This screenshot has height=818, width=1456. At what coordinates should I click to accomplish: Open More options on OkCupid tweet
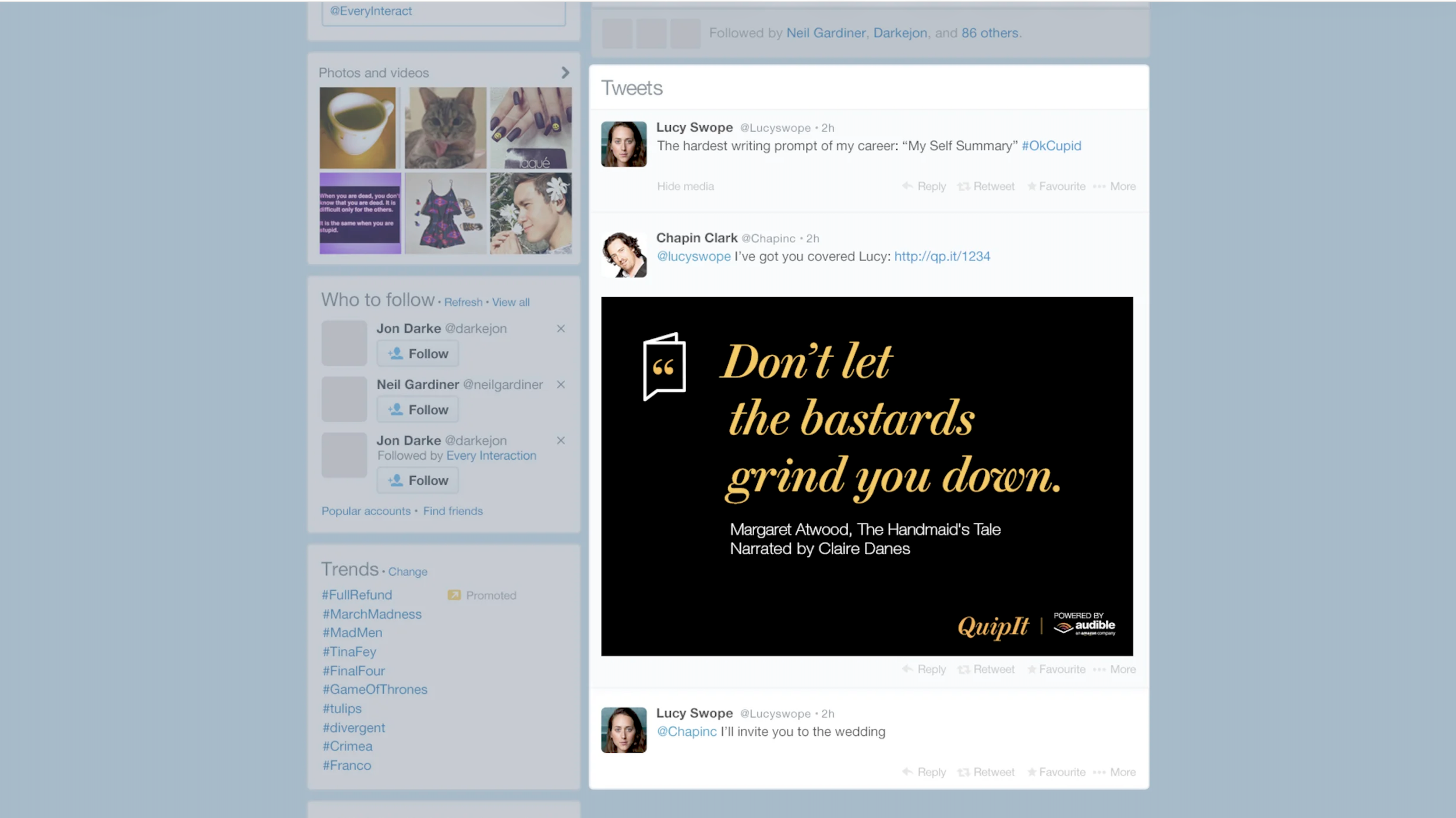pyautogui.click(x=1115, y=186)
